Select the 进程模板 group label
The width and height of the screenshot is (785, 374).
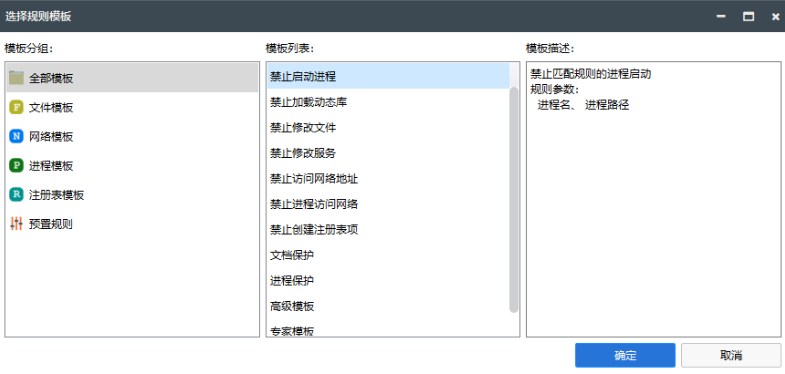click(x=51, y=166)
